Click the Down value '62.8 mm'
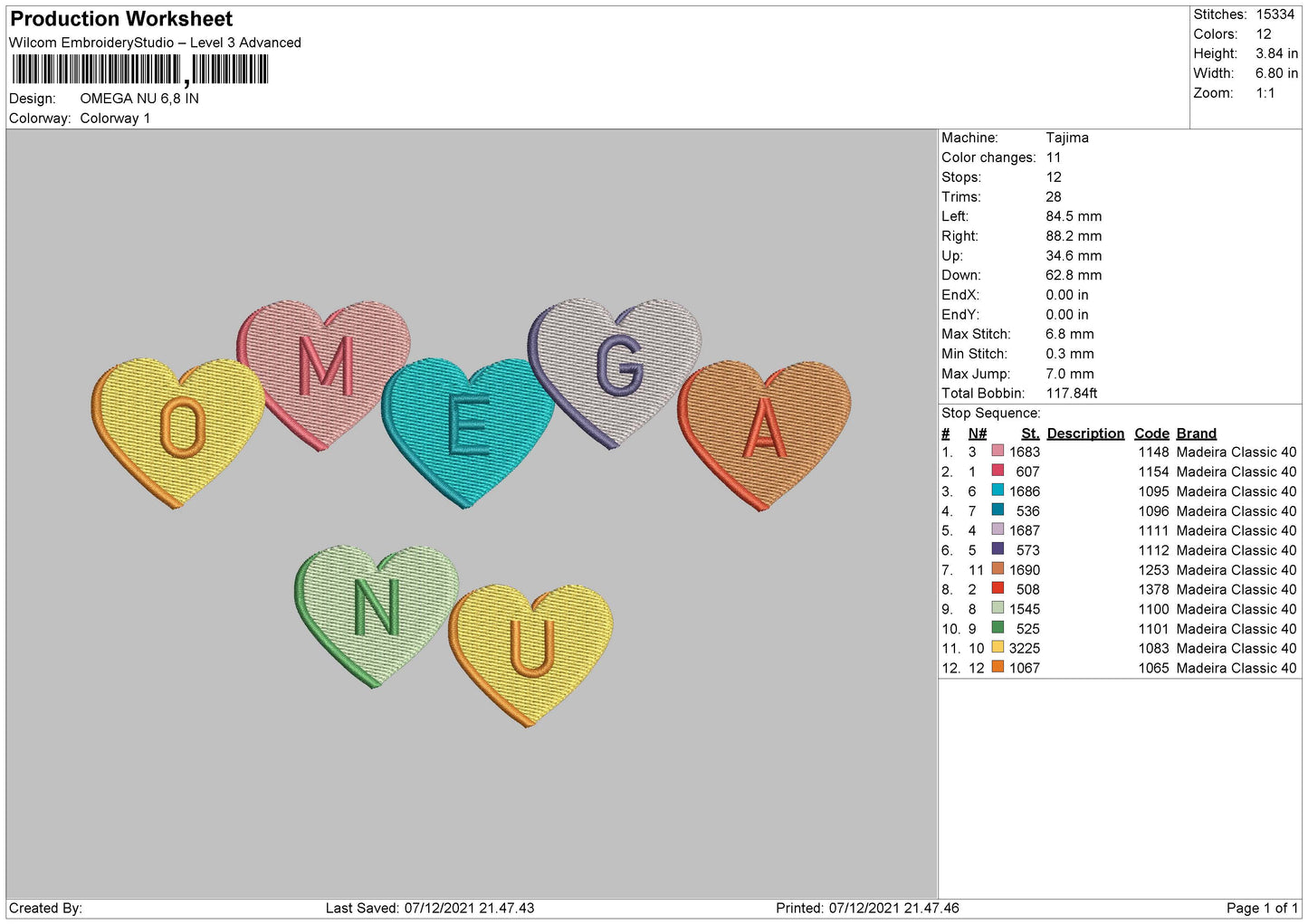The width and height of the screenshot is (1308, 924). click(1074, 275)
